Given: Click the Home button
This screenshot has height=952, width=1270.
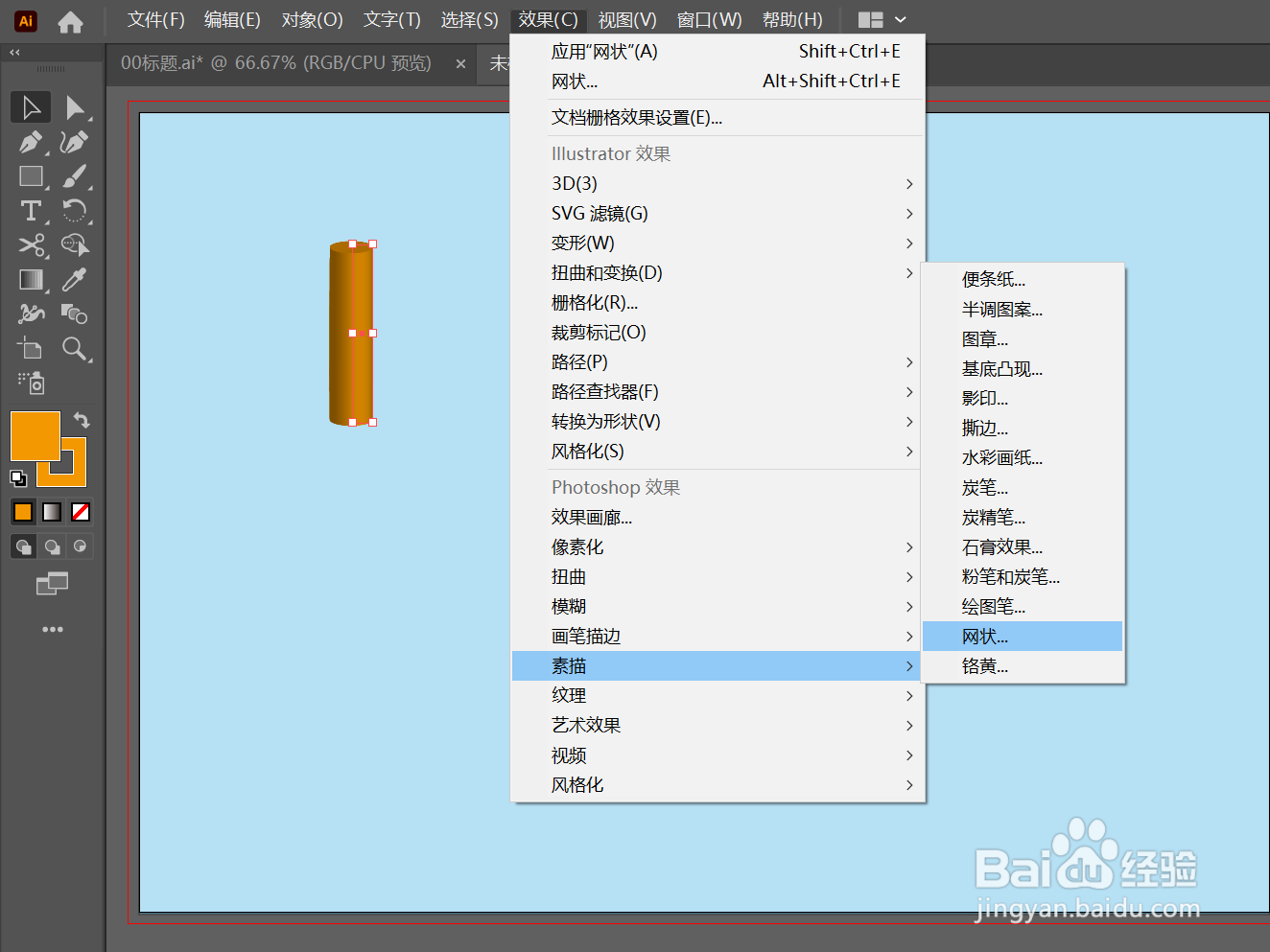Looking at the screenshot, I should (x=70, y=20).
